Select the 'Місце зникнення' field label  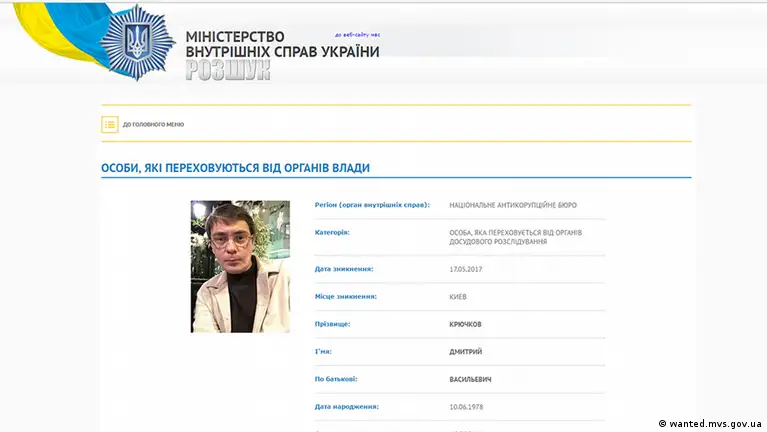point(346,296)
